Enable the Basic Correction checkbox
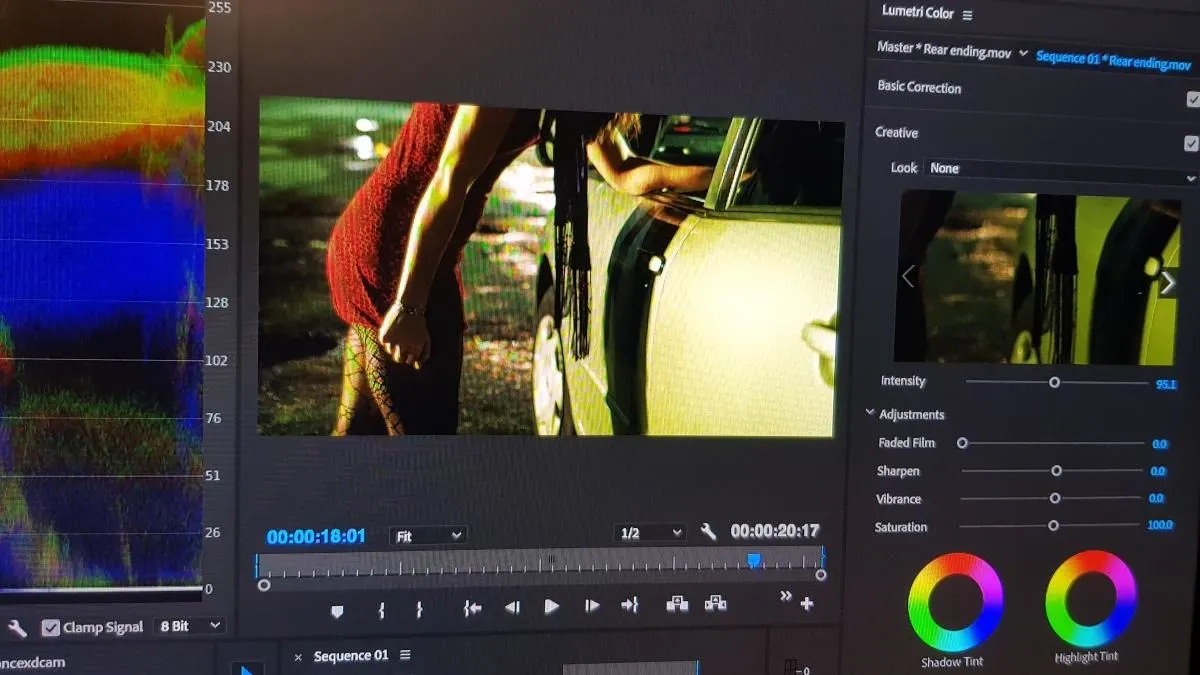 click(x=1192, y=99)
